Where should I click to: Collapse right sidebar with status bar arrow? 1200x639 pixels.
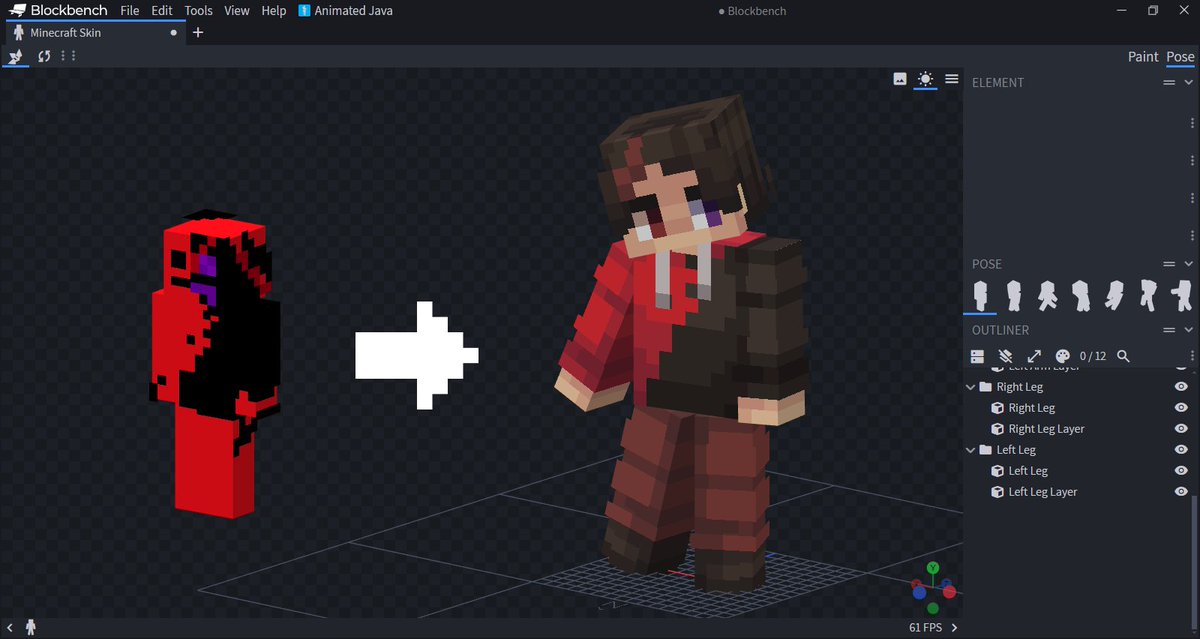click(954, 628)
